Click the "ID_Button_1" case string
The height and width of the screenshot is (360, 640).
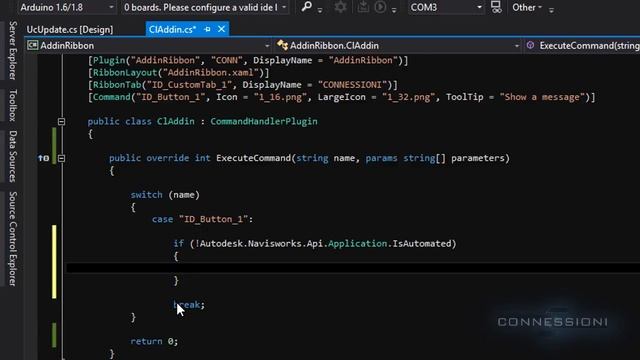tap(213, 219)
